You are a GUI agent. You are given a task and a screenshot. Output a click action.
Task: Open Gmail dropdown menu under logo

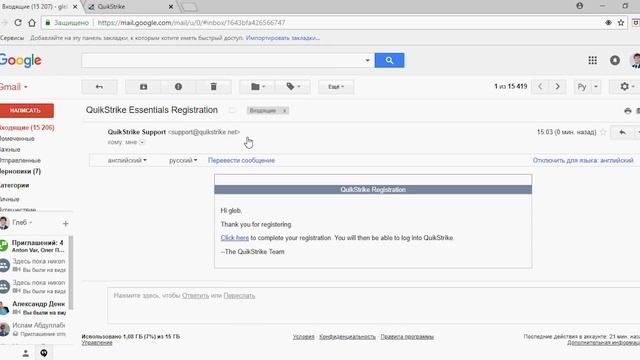tap(13, 87)
